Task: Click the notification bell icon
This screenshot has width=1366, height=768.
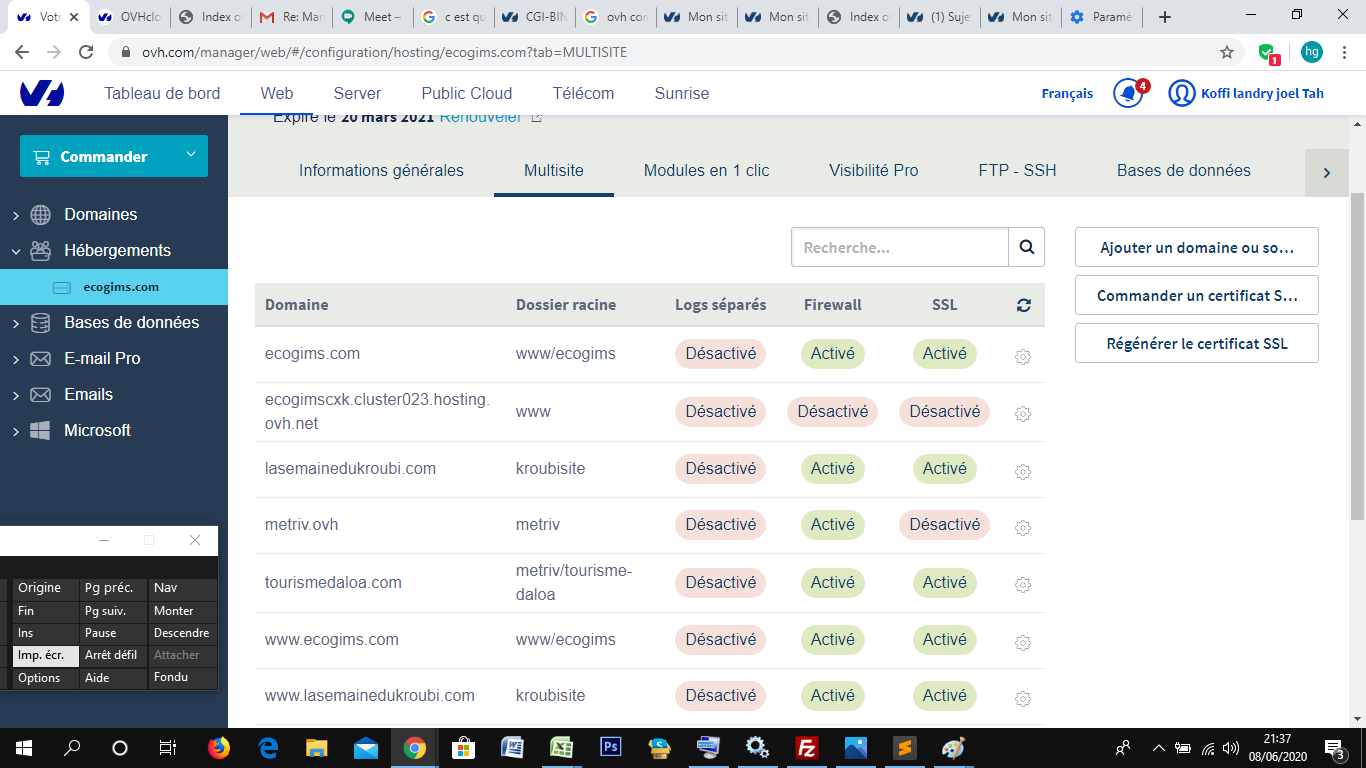Action: (1127, 94)
